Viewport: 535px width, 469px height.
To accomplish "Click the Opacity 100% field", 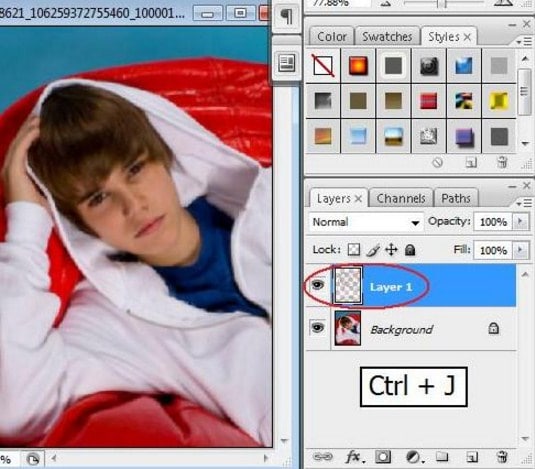I will 493,222.
